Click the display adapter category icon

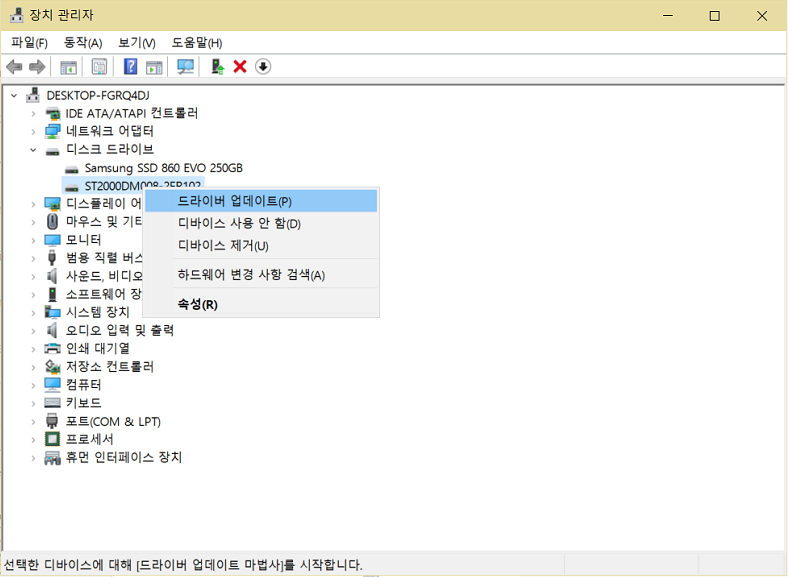(x=53, y=204)
